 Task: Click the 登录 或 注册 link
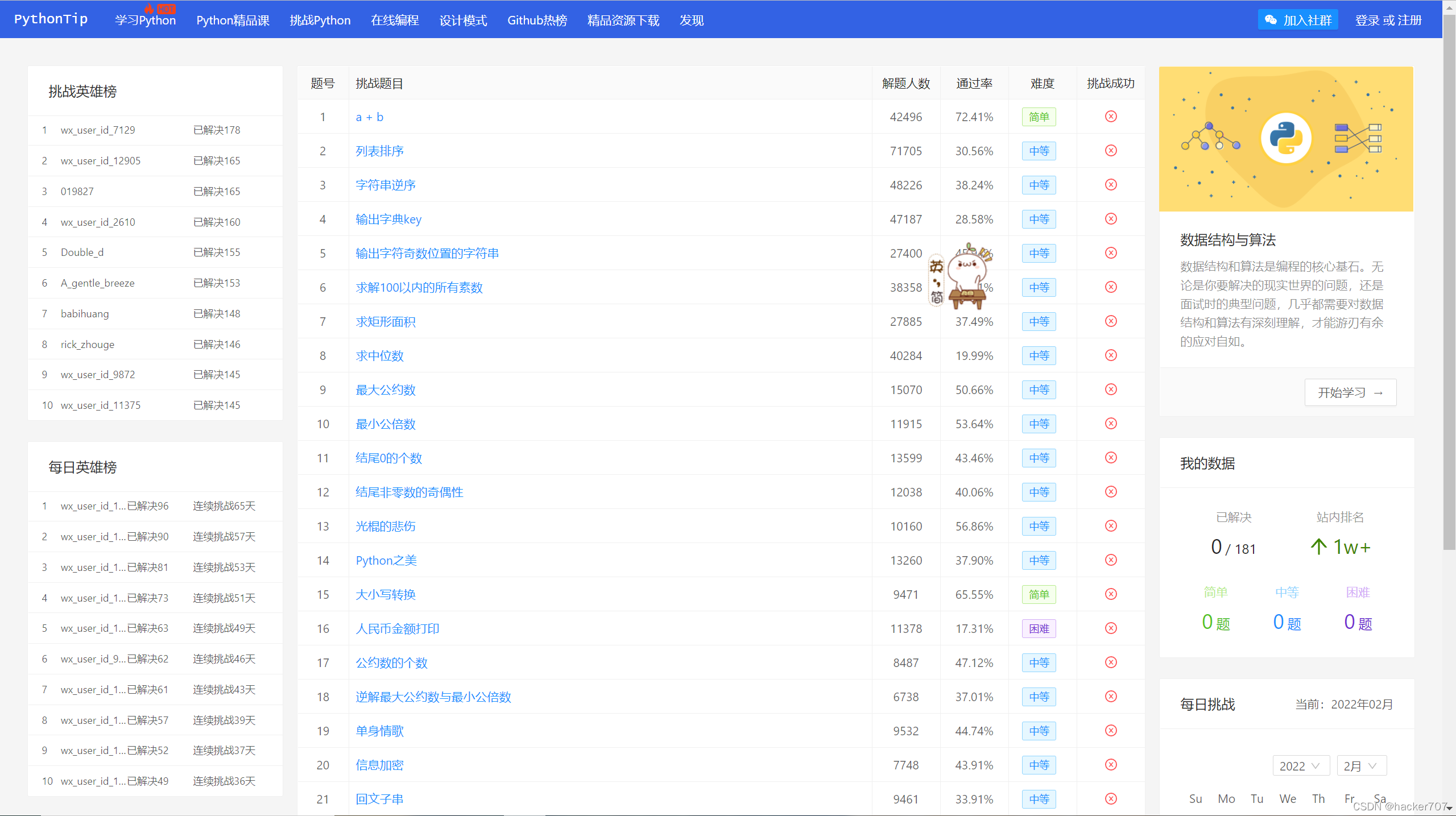click(x=1388, y=19)
